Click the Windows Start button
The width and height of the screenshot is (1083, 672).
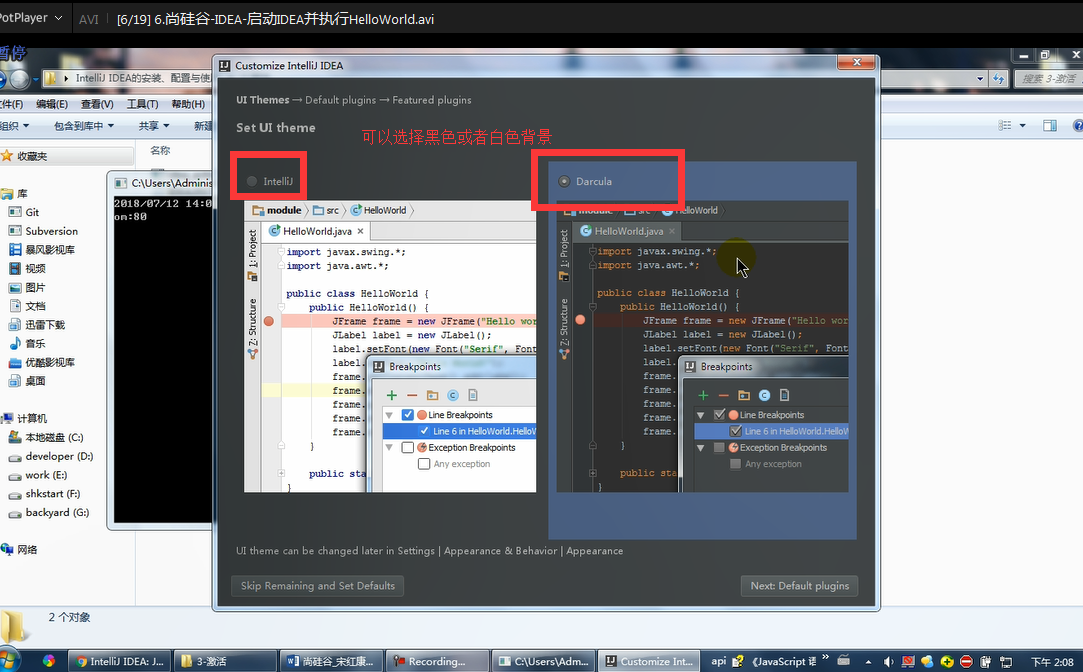tap(8, 660)
